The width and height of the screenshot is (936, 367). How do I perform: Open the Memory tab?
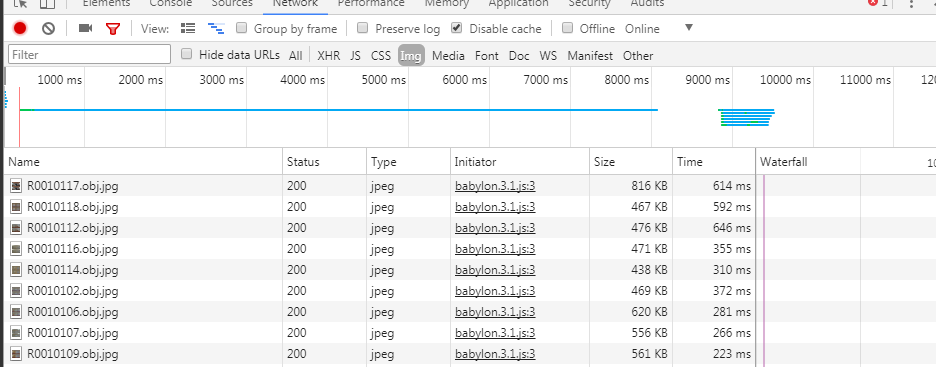[447, 4]
